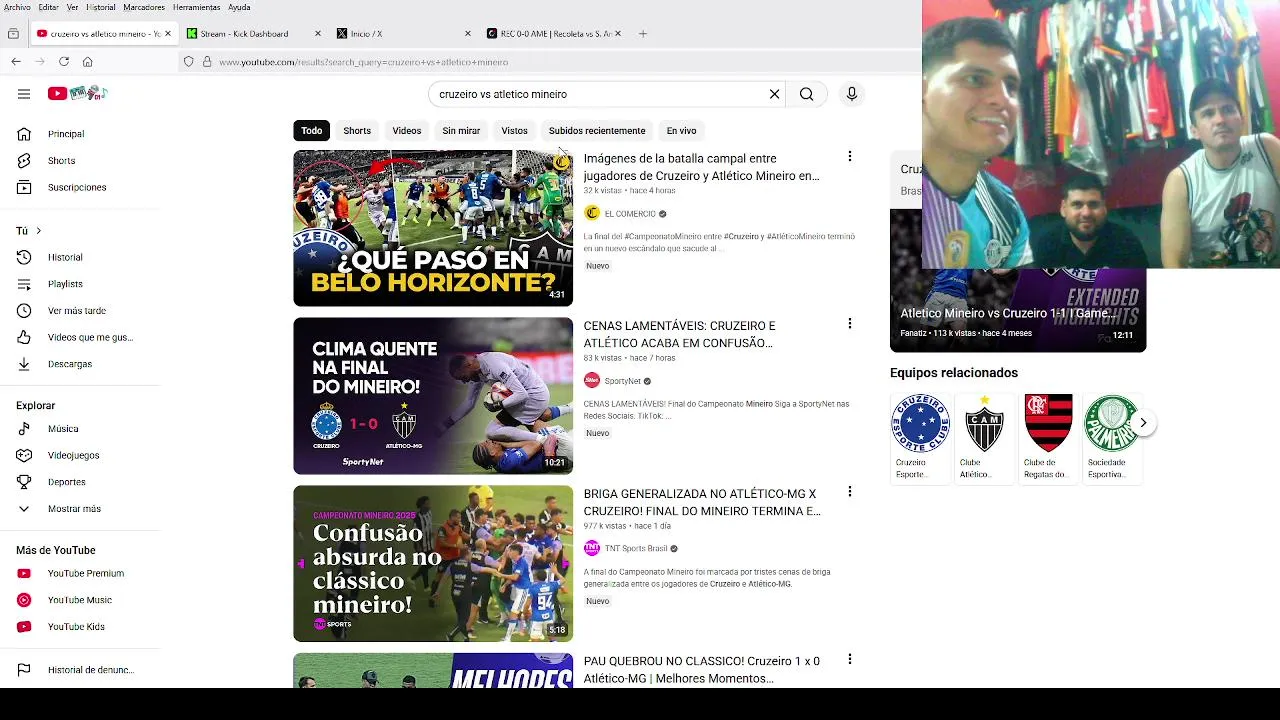Open video titled CENAS LAMENTÁVEIS
This screenshot has height=720, width=1280.
(x=679, y=335)
